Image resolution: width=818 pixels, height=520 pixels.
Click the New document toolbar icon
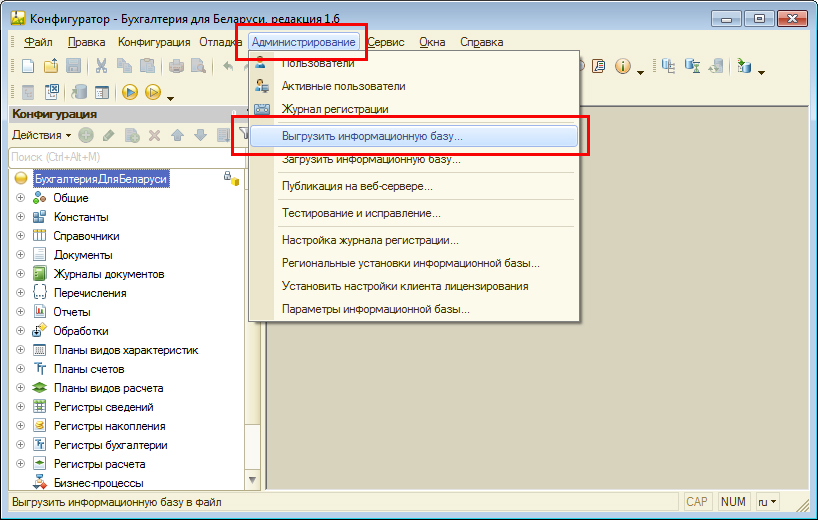(28, 67)
